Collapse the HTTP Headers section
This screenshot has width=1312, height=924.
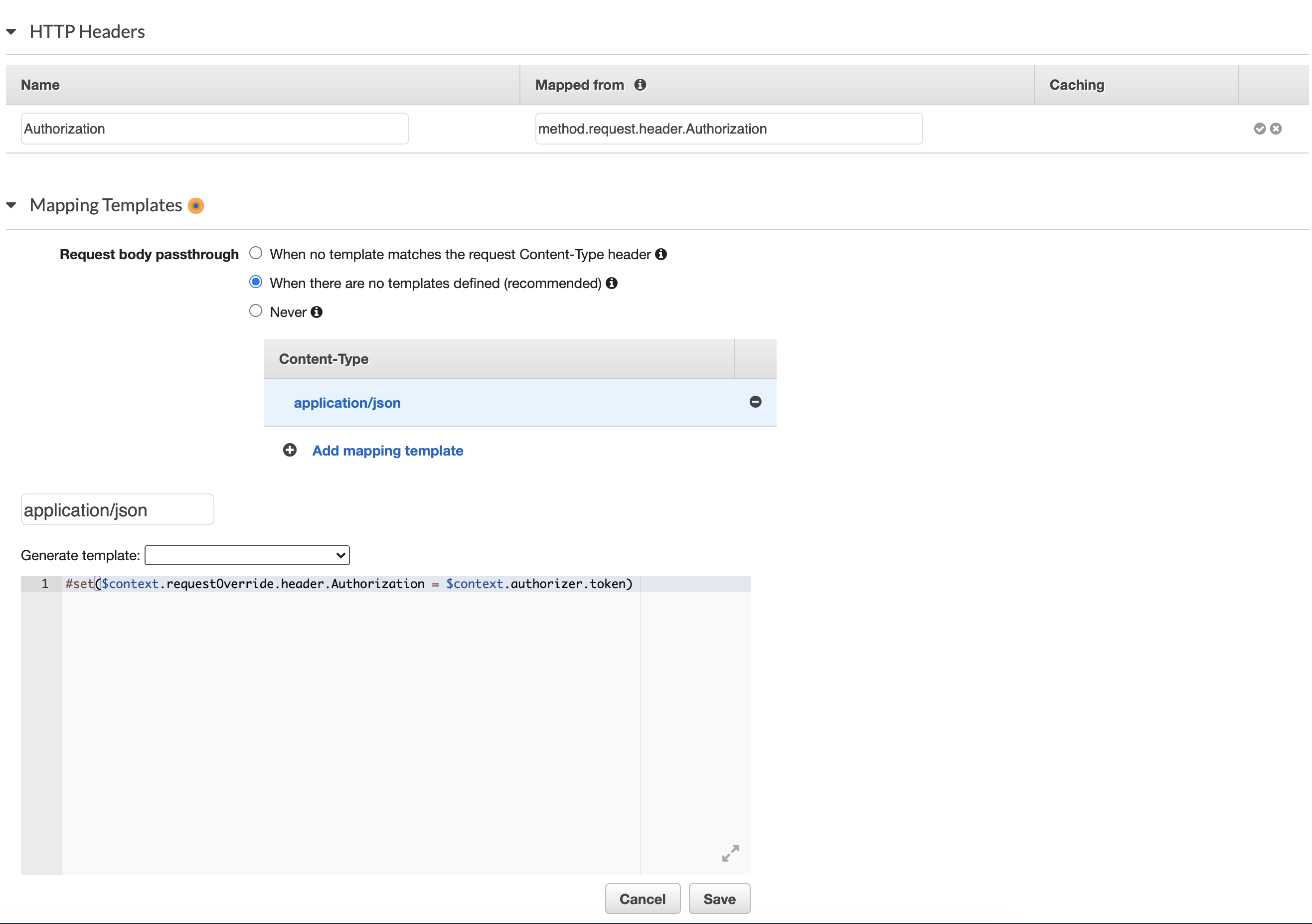tap(11, 31)
